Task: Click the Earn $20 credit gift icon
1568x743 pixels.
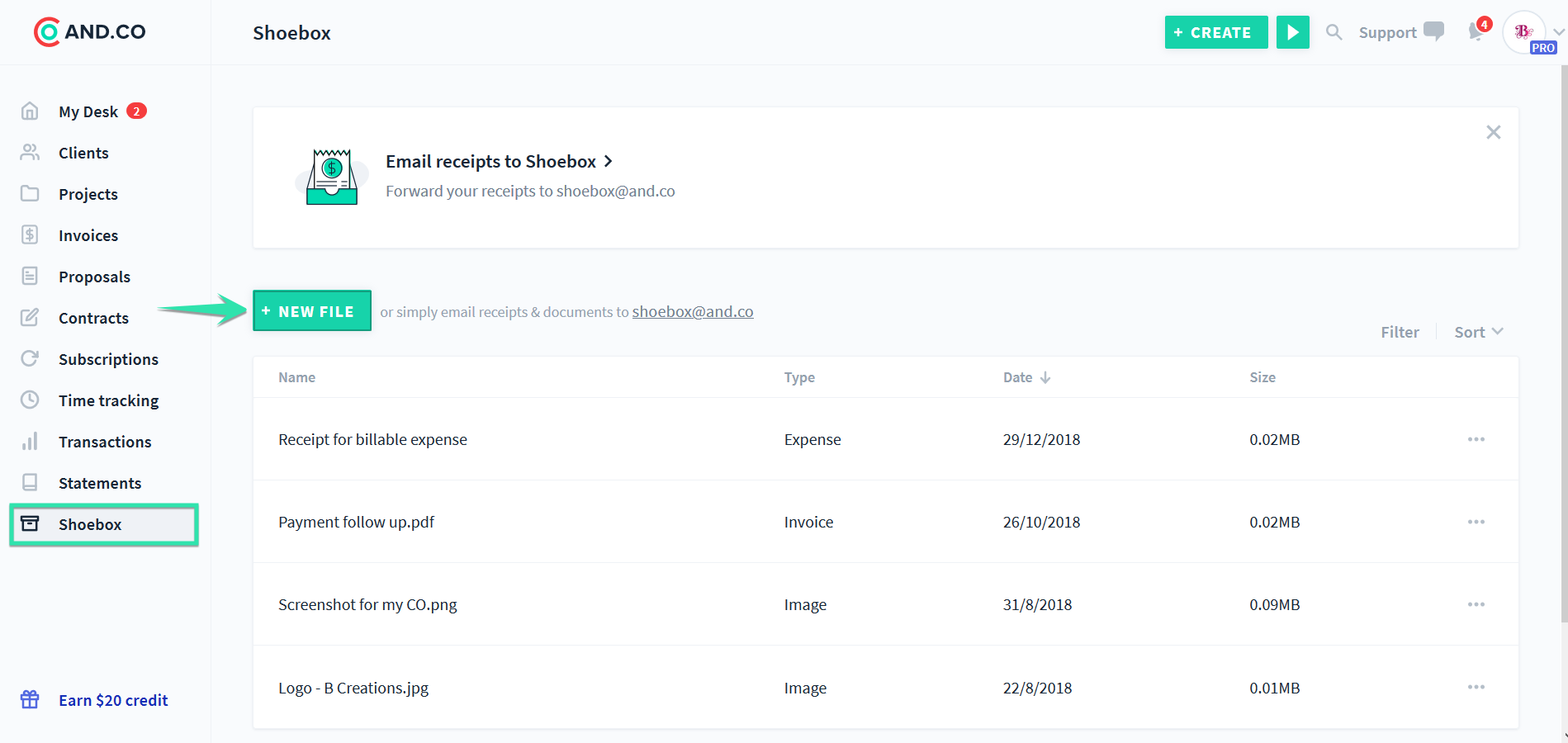Action: click(30, 699)
